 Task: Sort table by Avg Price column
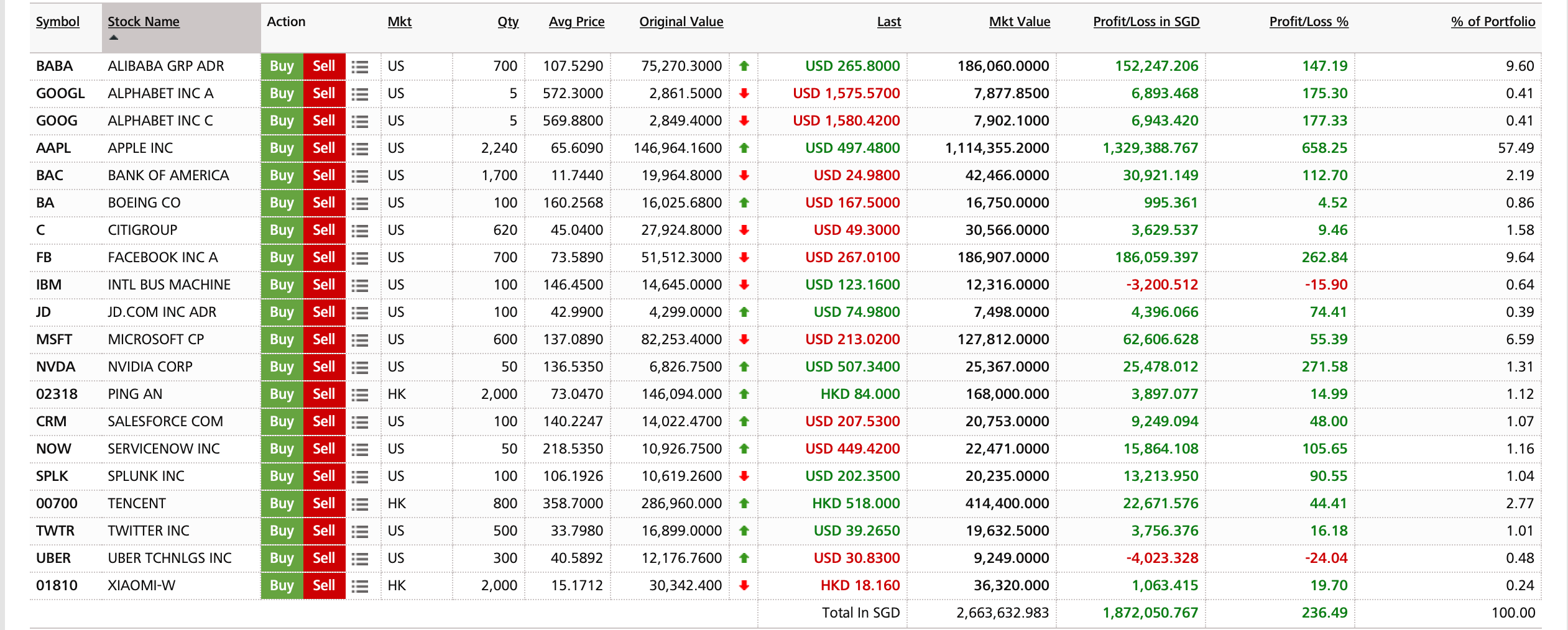click(x=576, y=22)
